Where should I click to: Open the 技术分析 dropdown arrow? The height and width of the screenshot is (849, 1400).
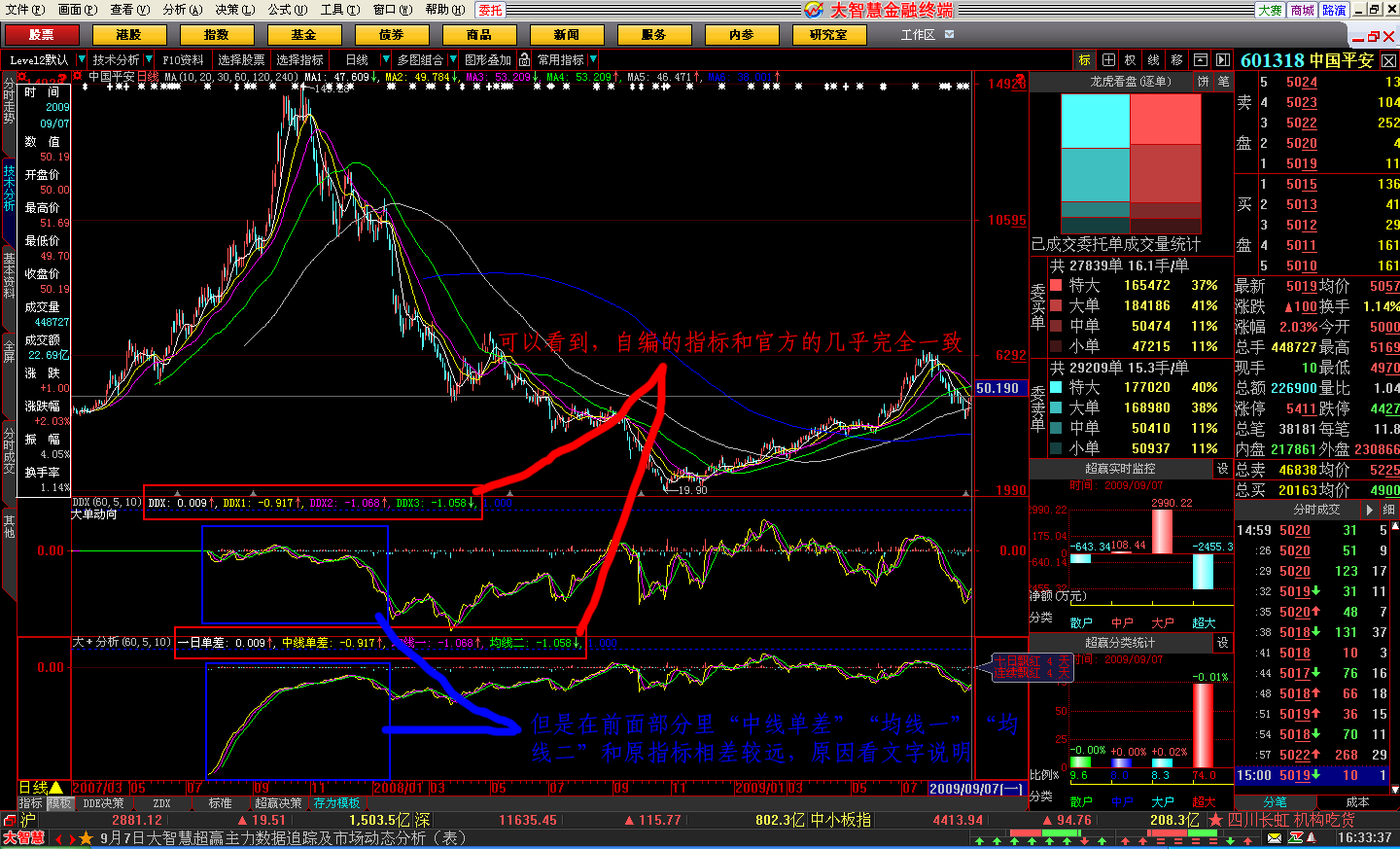149,60
